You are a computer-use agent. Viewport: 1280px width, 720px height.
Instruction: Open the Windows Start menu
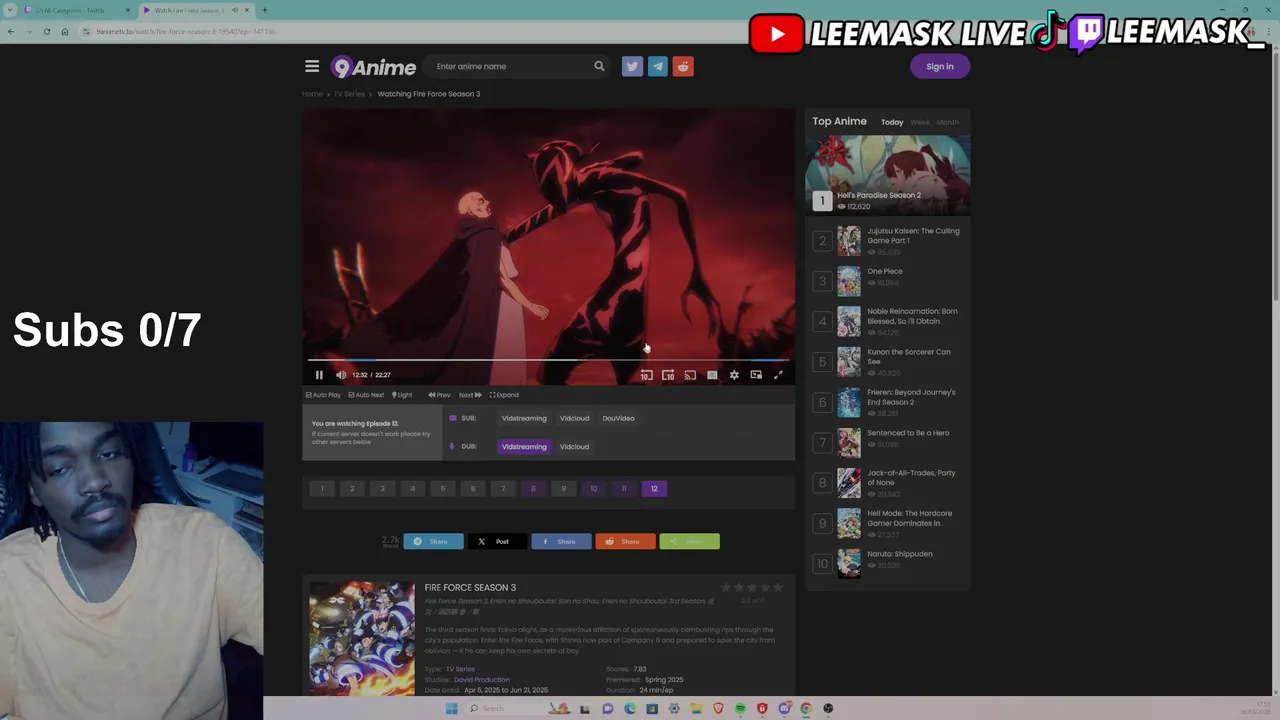tap(451, 709)
